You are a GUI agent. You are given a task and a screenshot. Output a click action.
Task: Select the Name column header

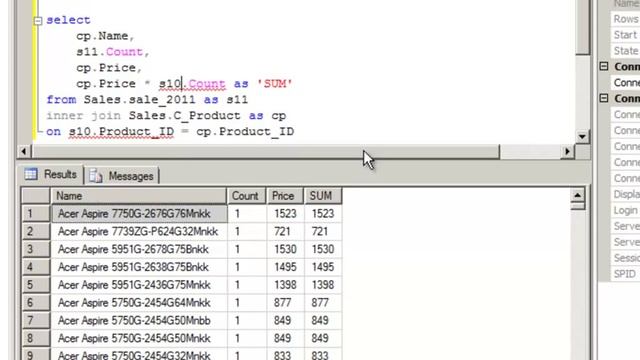pyautogui.click(x=138, y=196)
